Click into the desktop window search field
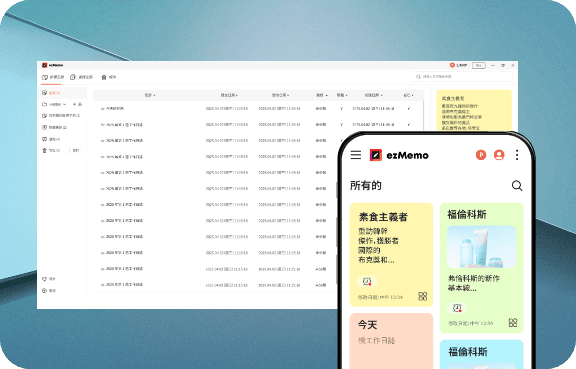This screenshot has width=576, height=369. [x=463, y=76]
